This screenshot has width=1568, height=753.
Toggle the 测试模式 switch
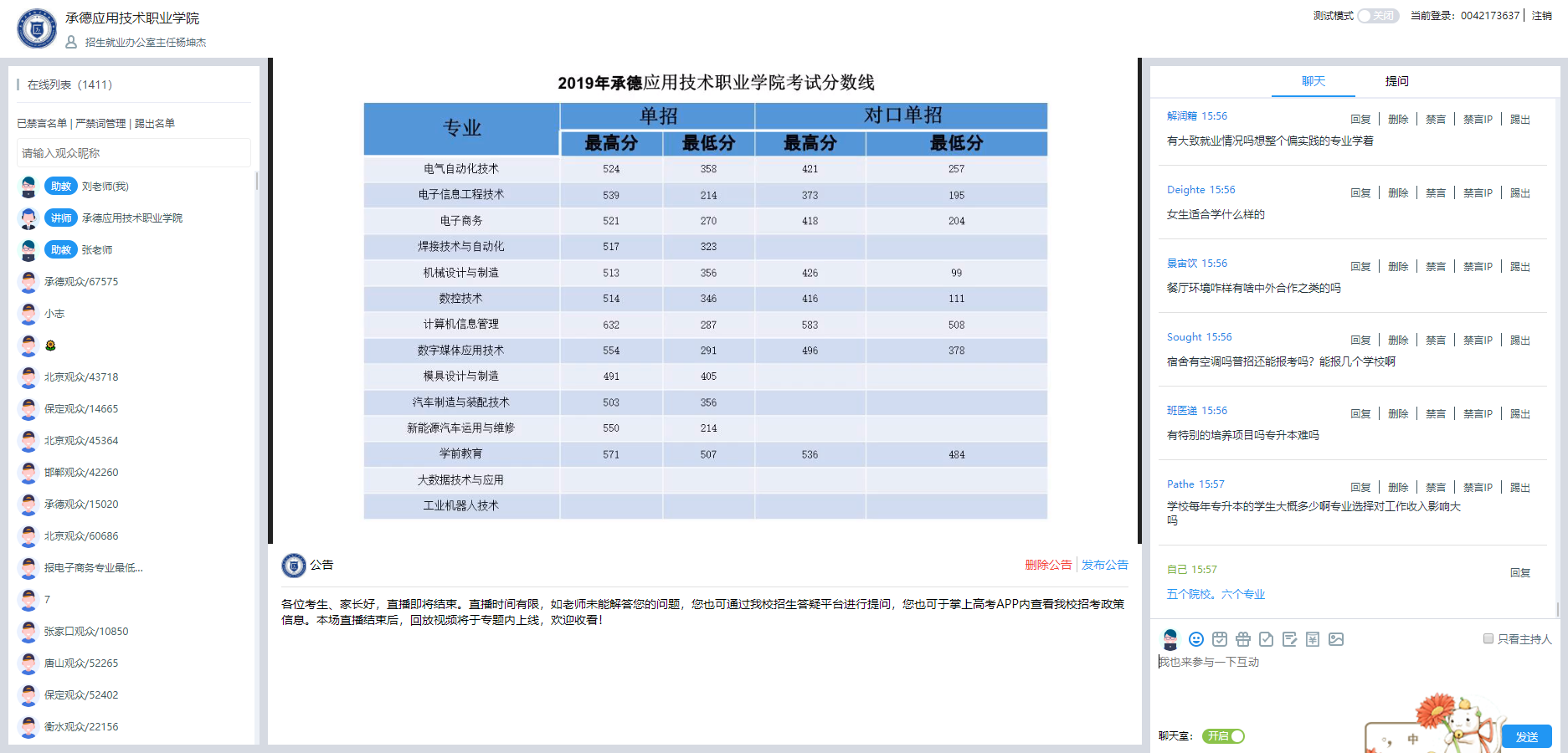click(1378, 16)
